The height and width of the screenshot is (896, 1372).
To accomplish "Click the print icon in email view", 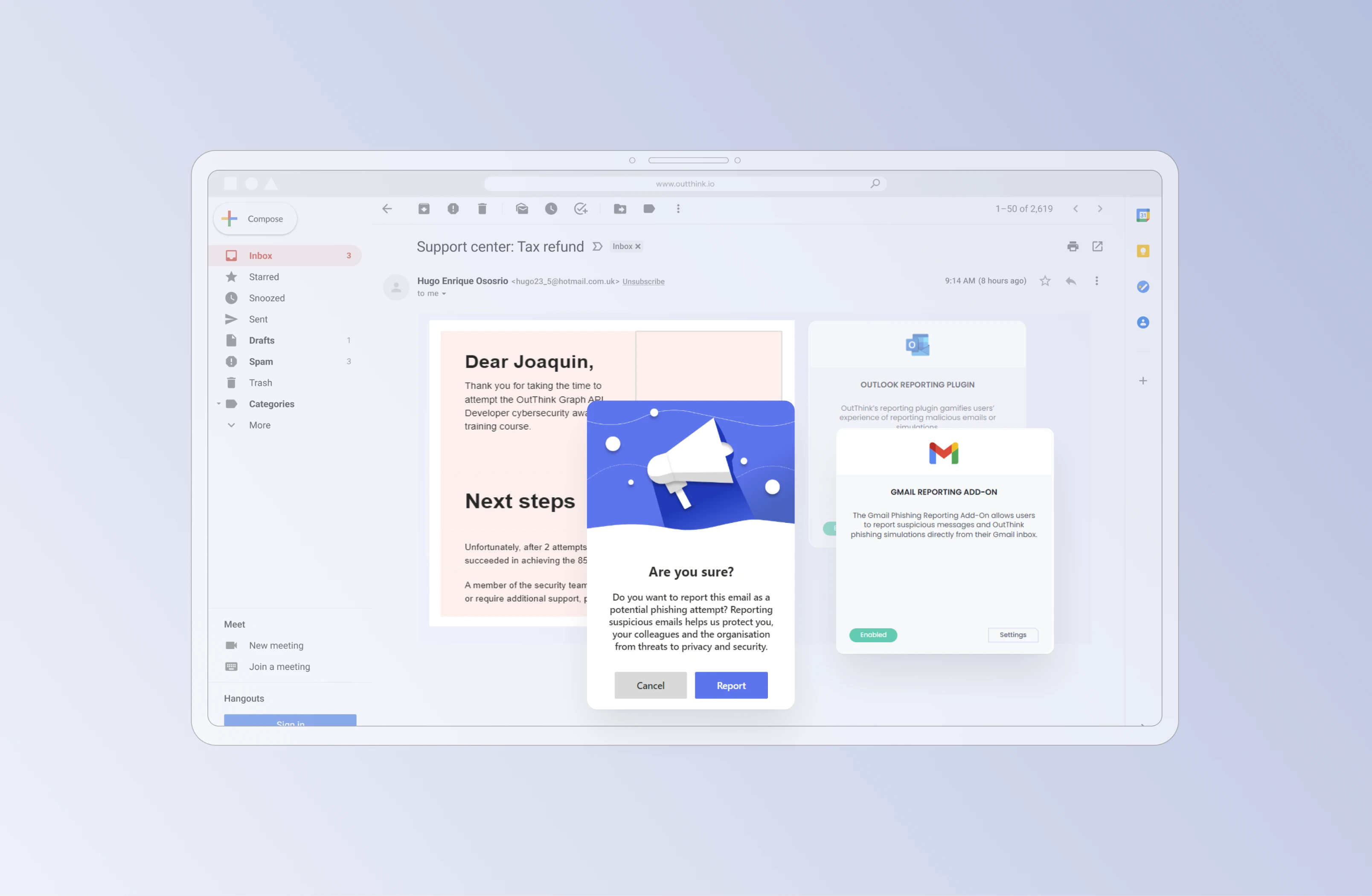I will click(1073, 246).
